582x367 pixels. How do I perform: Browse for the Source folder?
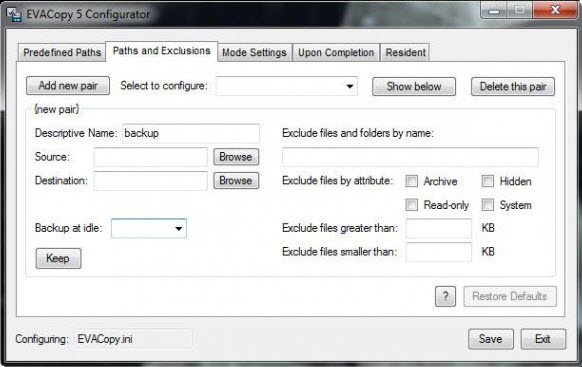coord(236,157)
